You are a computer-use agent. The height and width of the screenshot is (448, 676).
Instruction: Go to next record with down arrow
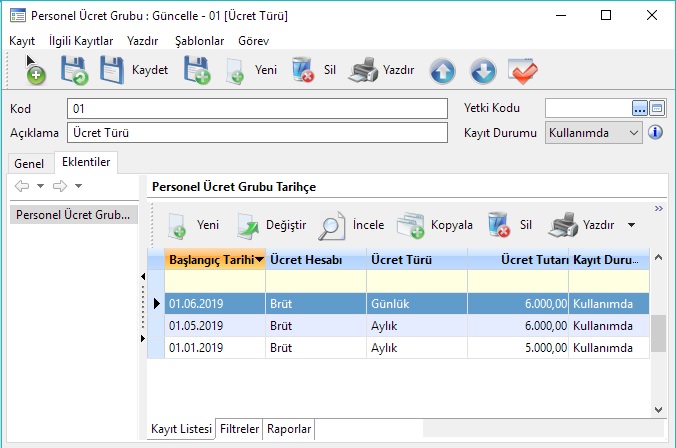tap(483, 70)
